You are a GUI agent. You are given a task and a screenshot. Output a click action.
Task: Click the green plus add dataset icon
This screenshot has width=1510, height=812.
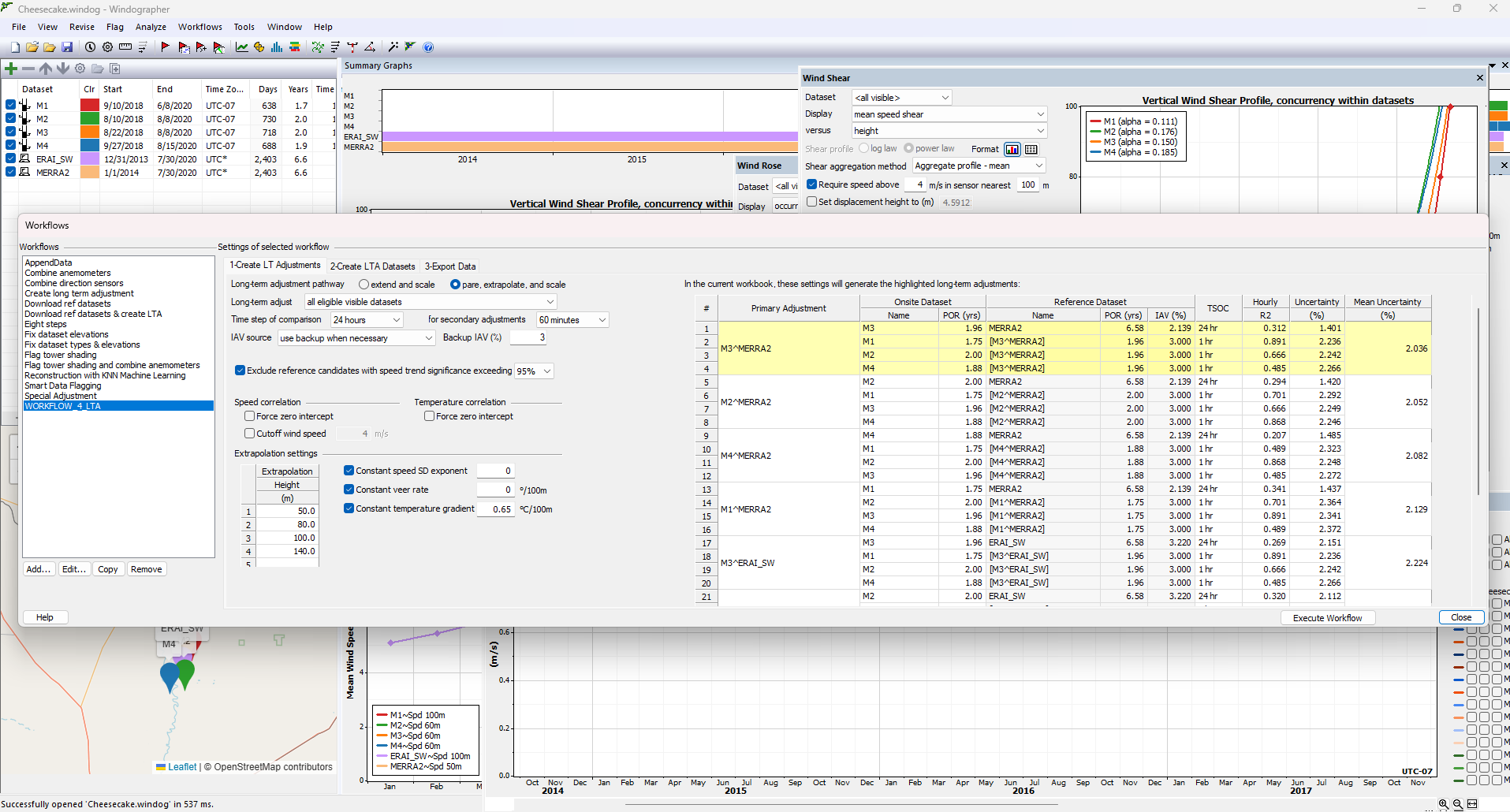point(11,69)
